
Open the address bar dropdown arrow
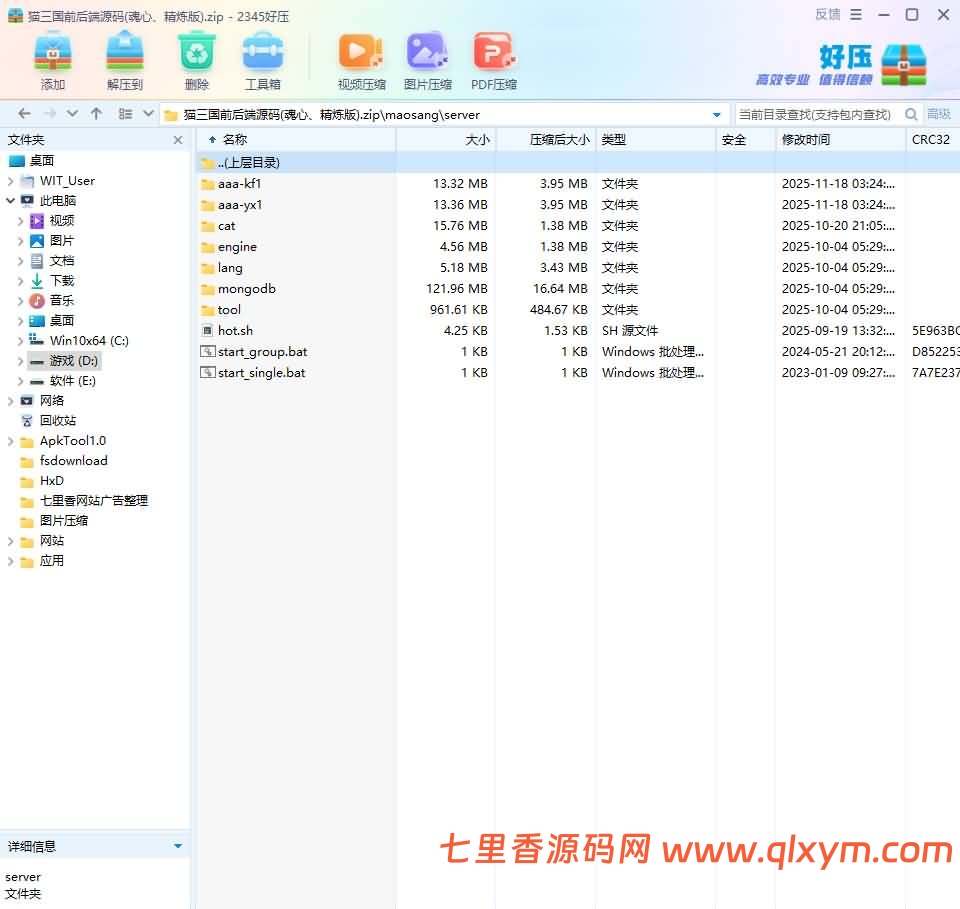(x=717, y=114)
